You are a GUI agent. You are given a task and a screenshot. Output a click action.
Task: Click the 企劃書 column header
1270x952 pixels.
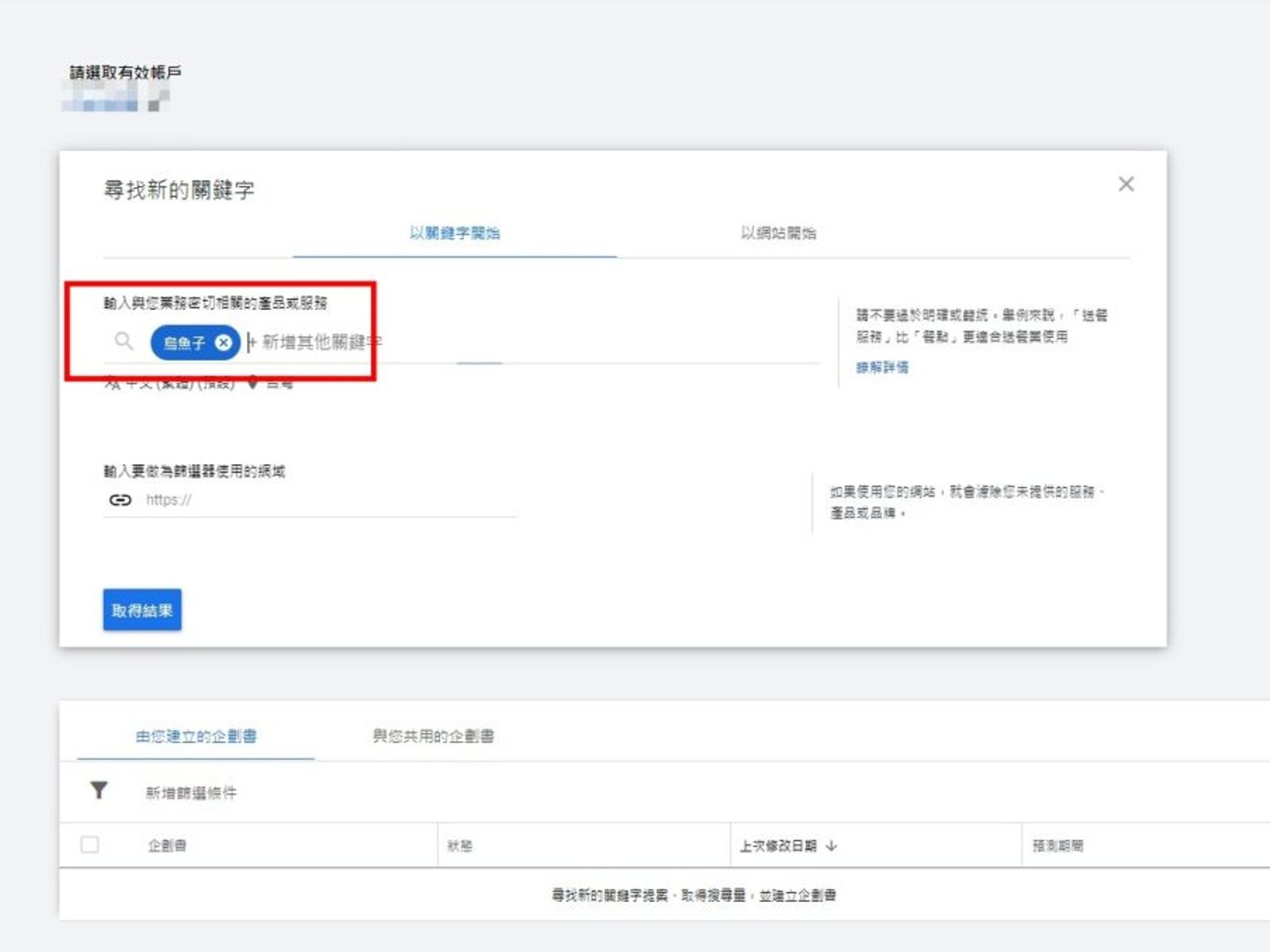coord(167,846)
